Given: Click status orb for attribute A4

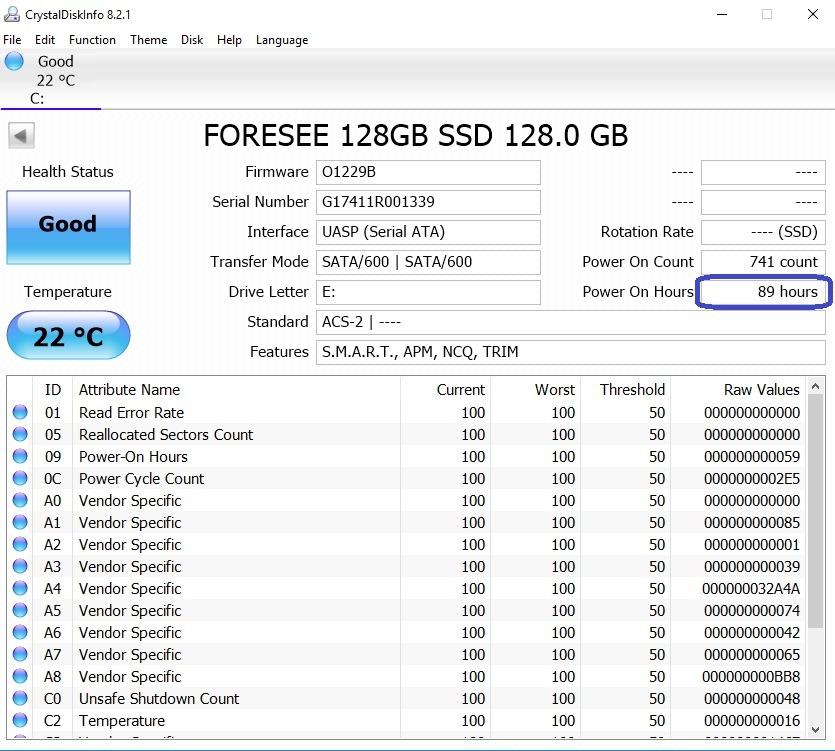Looking at the screenshot, I should [x=20, y=588].
